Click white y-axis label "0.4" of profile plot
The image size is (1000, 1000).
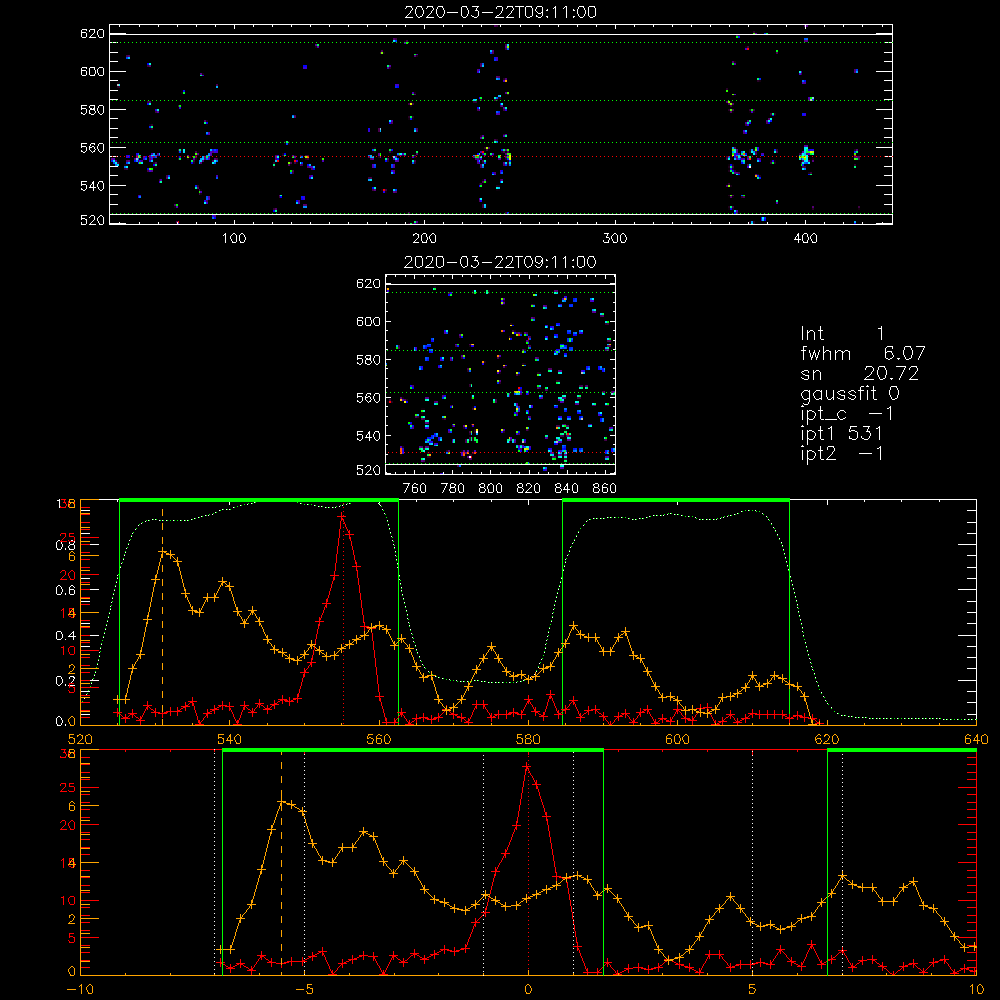pos(66,636)
